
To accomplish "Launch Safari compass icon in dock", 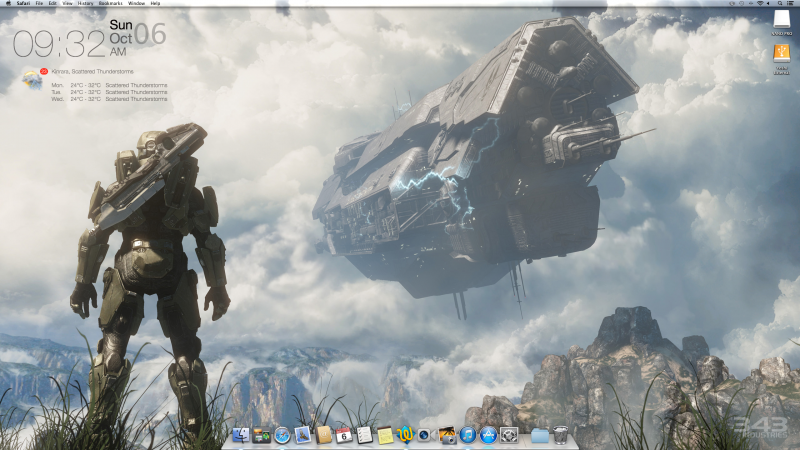I will tap(282, 435).
